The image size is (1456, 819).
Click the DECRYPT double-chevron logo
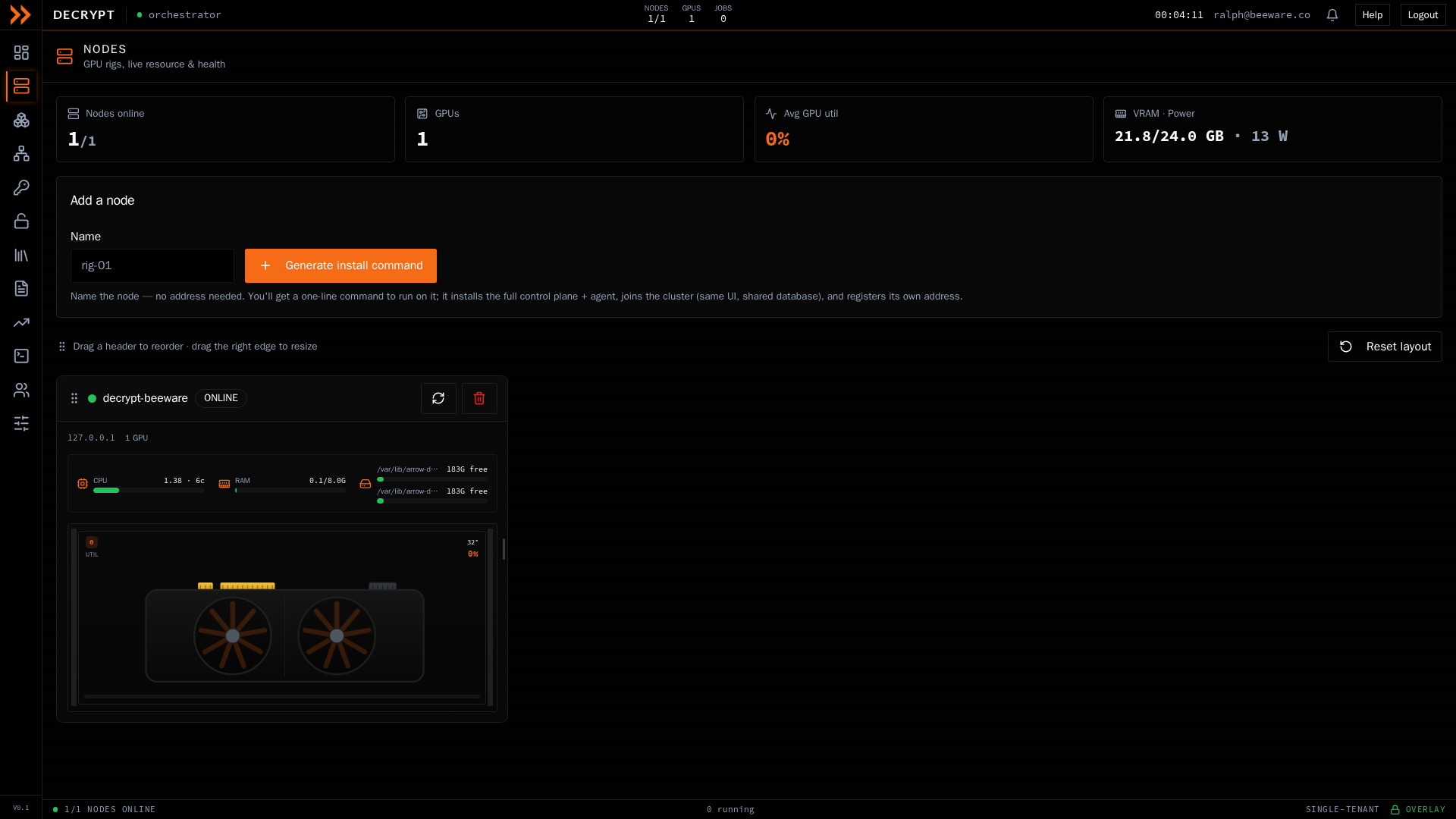pos(20,14)
